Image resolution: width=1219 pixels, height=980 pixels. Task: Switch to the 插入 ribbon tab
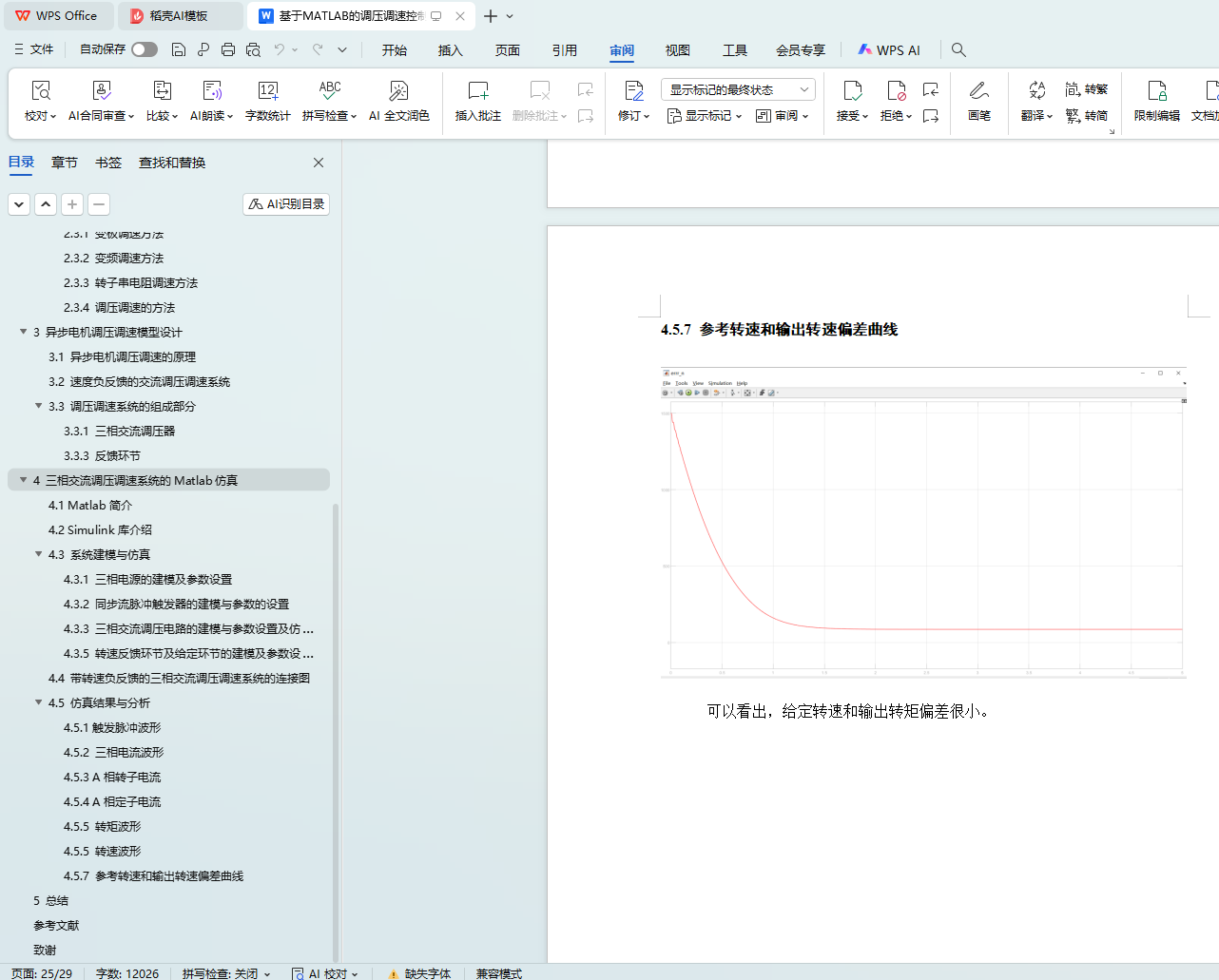(x=450, y=50)
